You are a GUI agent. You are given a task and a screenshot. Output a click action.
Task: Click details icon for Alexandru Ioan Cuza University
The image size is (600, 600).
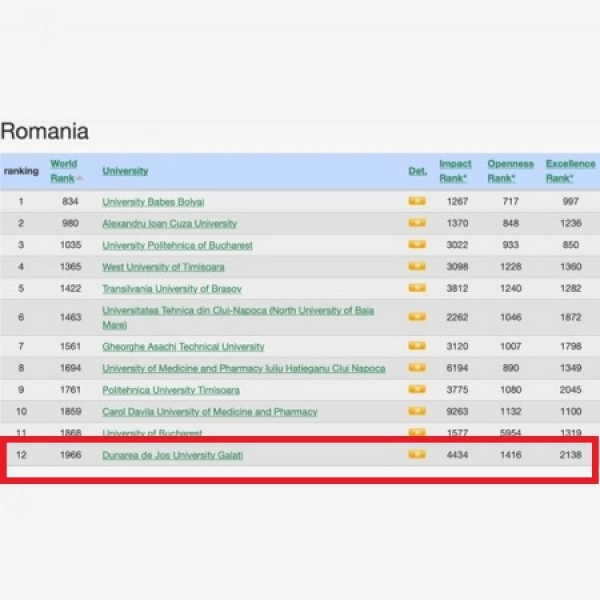point(417,223)
